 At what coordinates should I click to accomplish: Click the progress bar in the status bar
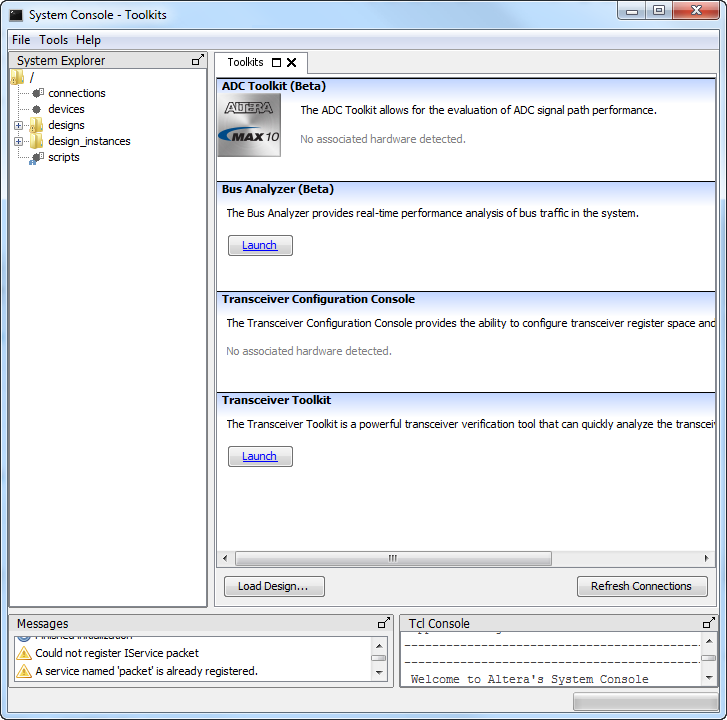pyautogui.click(x=646, y=701)
